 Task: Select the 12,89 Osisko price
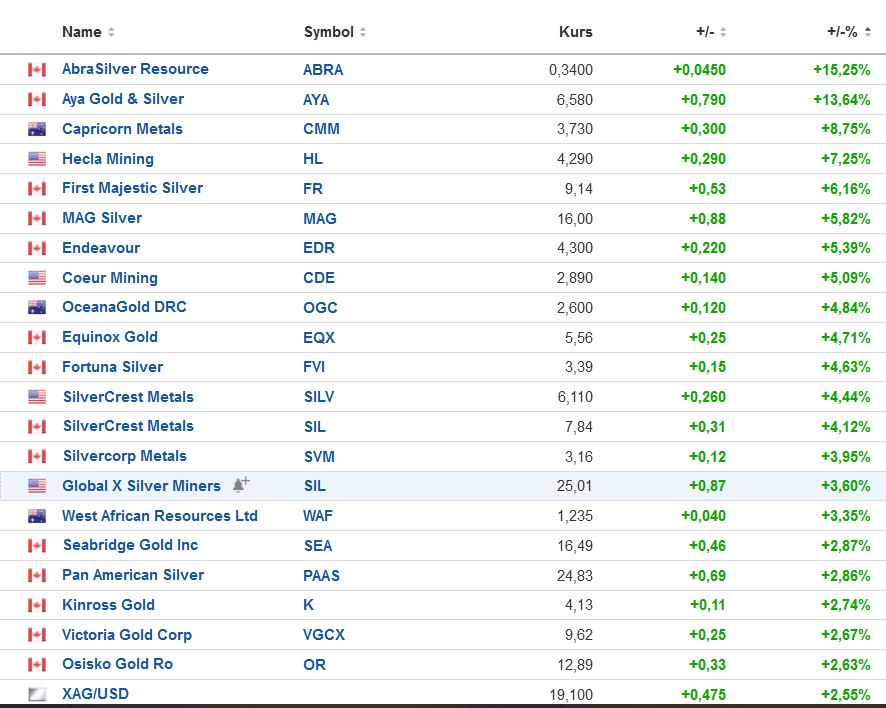575,665
